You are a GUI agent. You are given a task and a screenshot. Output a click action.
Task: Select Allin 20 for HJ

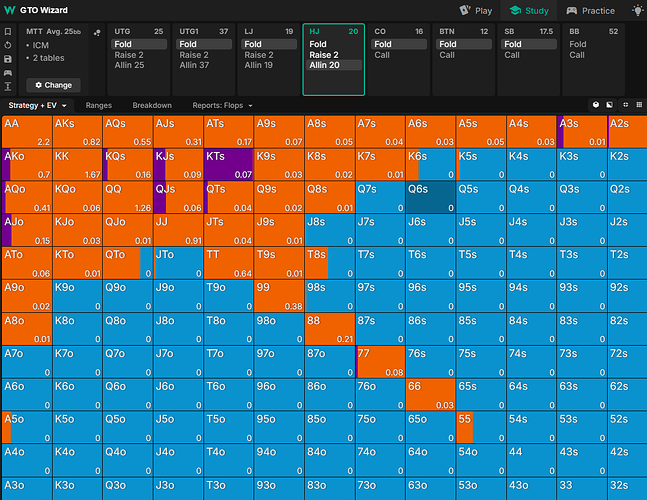tap(334, 65)
